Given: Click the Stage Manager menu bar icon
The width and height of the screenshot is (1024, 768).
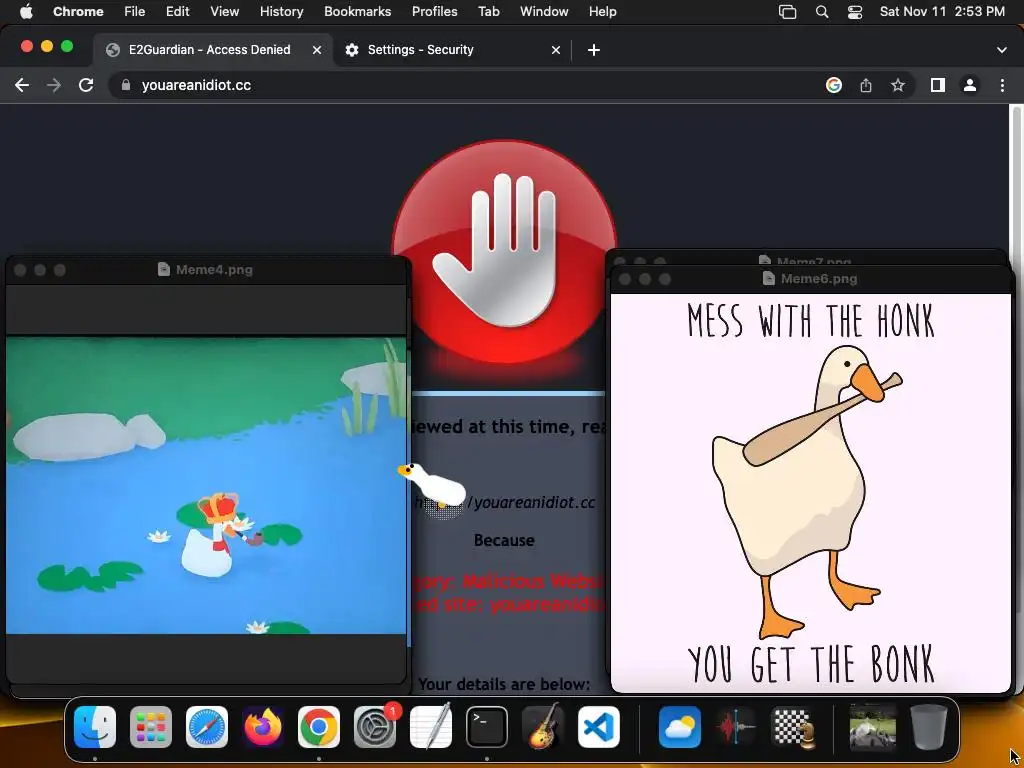Looking at the screenshot, I should (788, 12).
